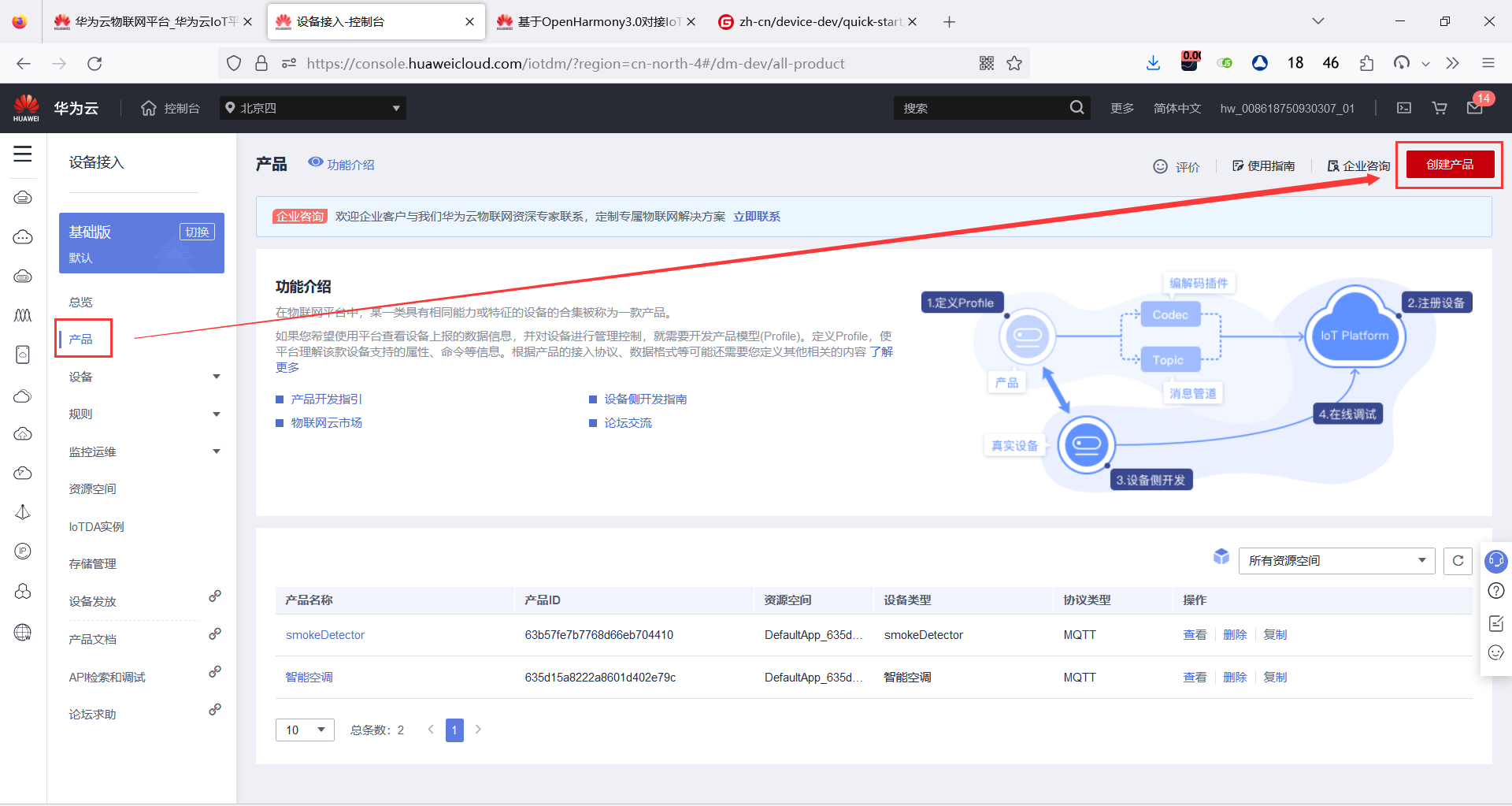Image resolution: width=1512 pixels, height=806 pixels.
Task: Open the CloudShell terminal icon
Action: pos(1404,108)
